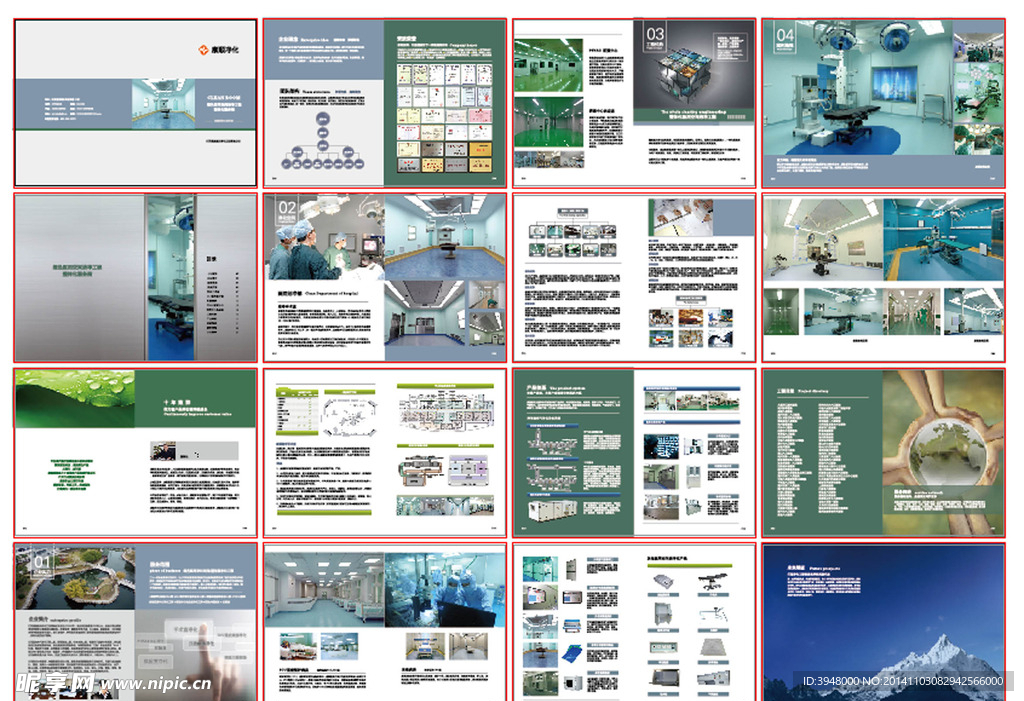1024x701 pixels.
Task: Select the hospital corridor and blue surgeons spread
Action: coord(385,622)
